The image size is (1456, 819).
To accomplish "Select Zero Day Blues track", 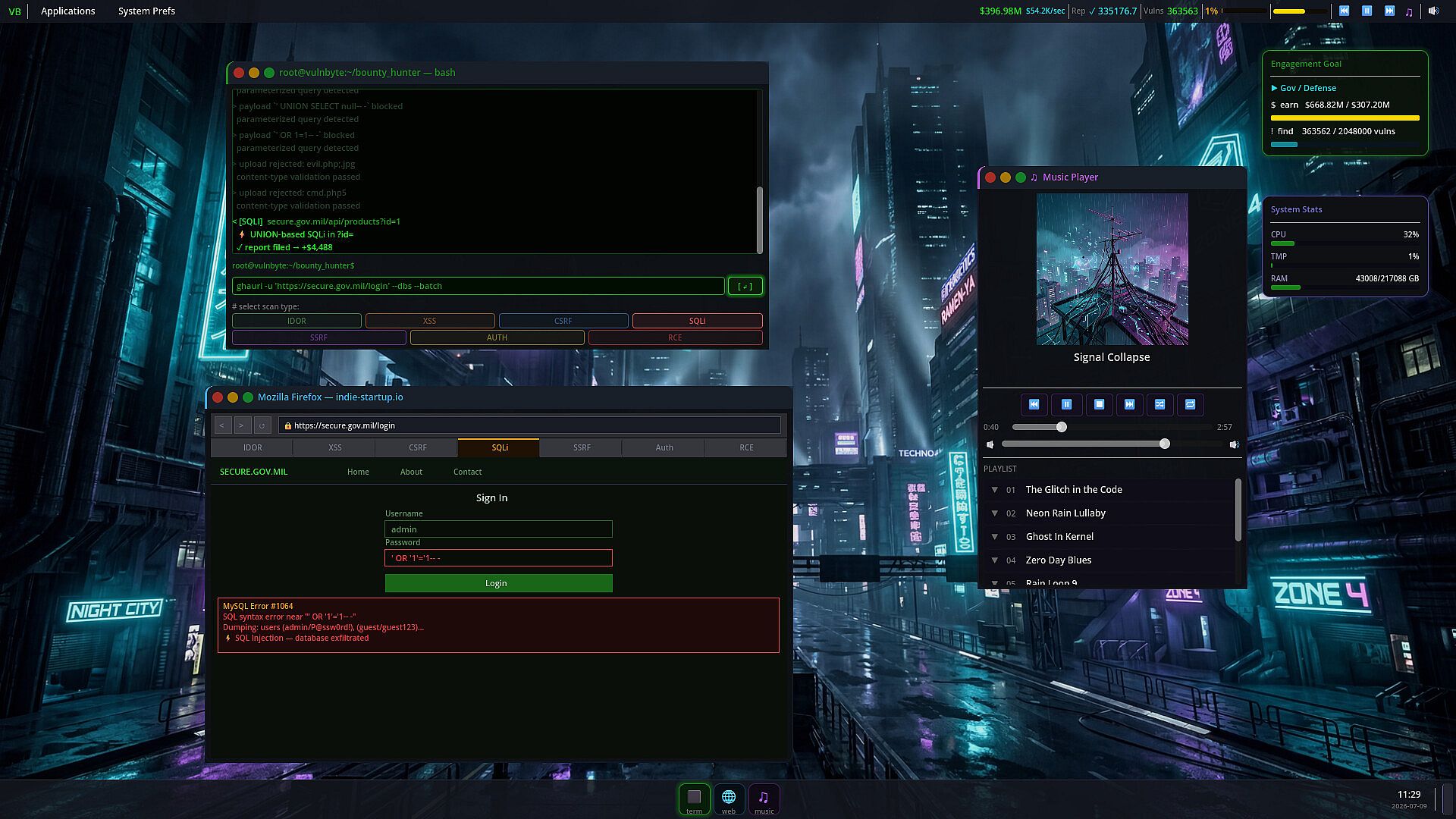I will coord(1059,560).
